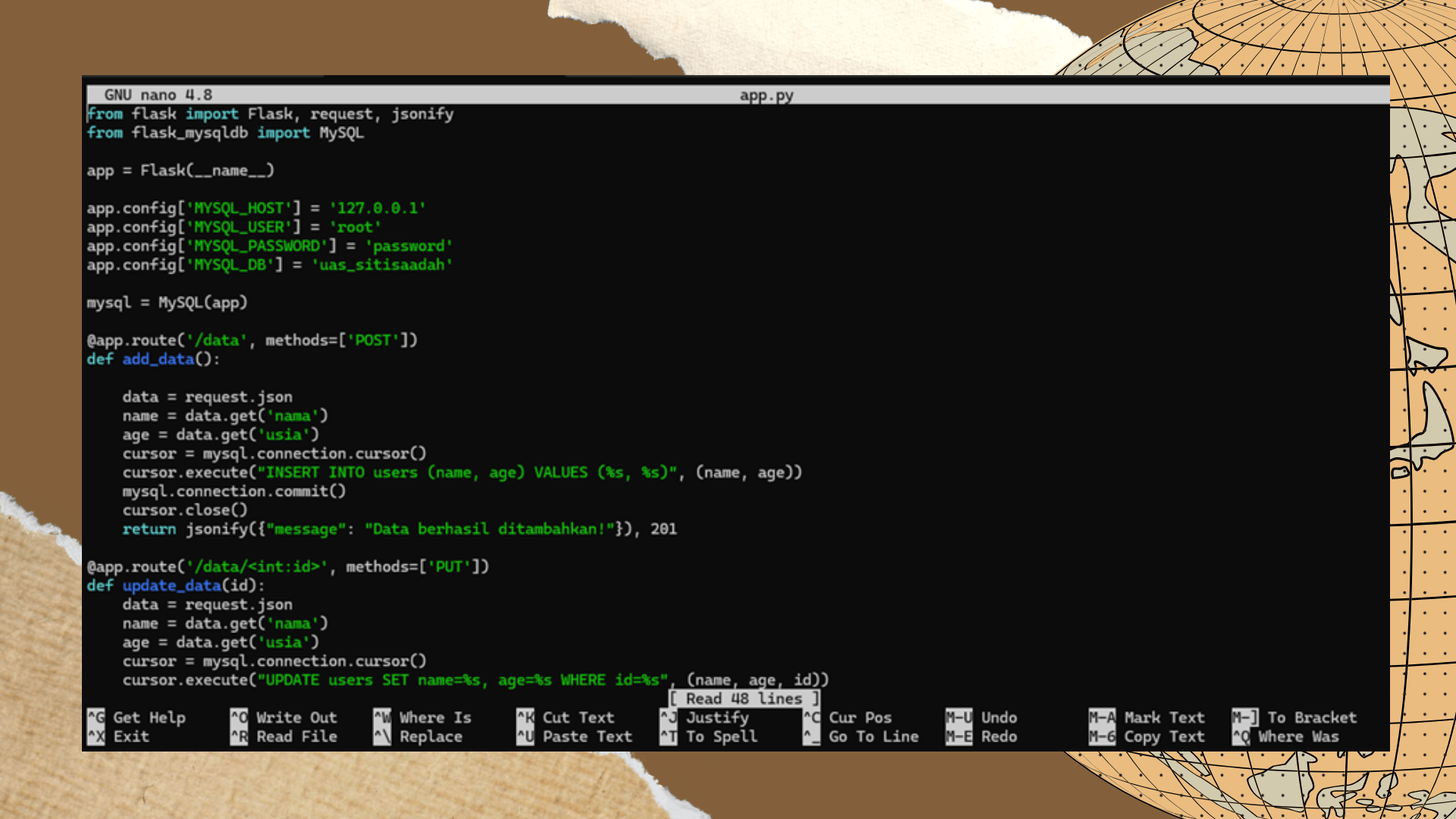Click the ^C Cur Pos shortcut

848,717
